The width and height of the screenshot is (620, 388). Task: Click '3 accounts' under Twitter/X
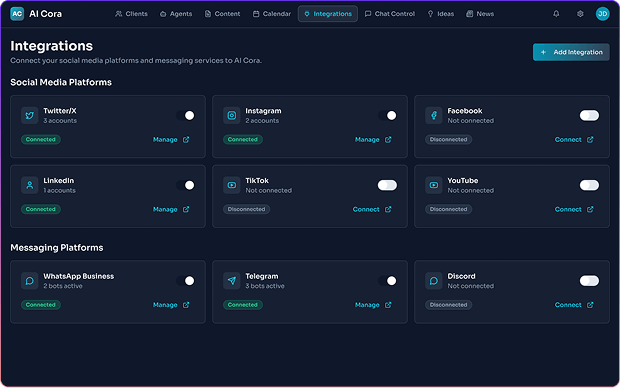pyautogui.click(x=60, y=121)
